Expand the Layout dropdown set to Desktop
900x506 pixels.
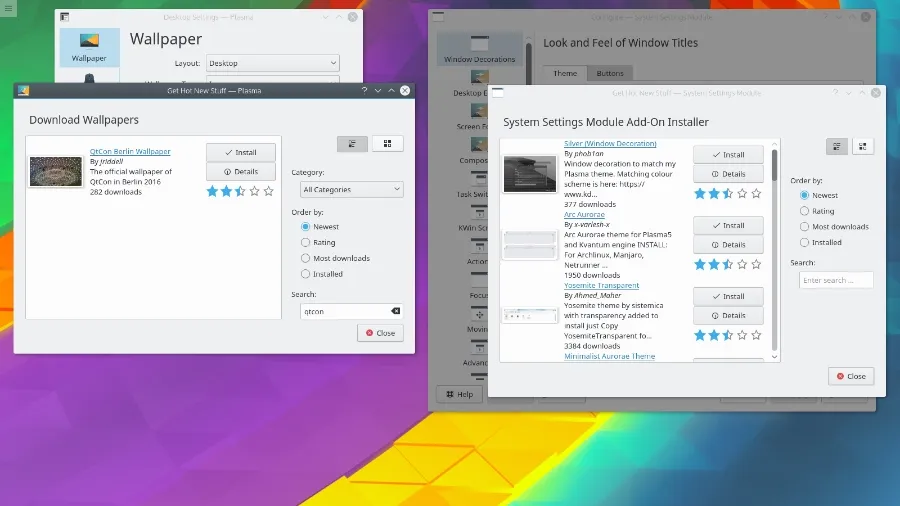coord(272,63)
